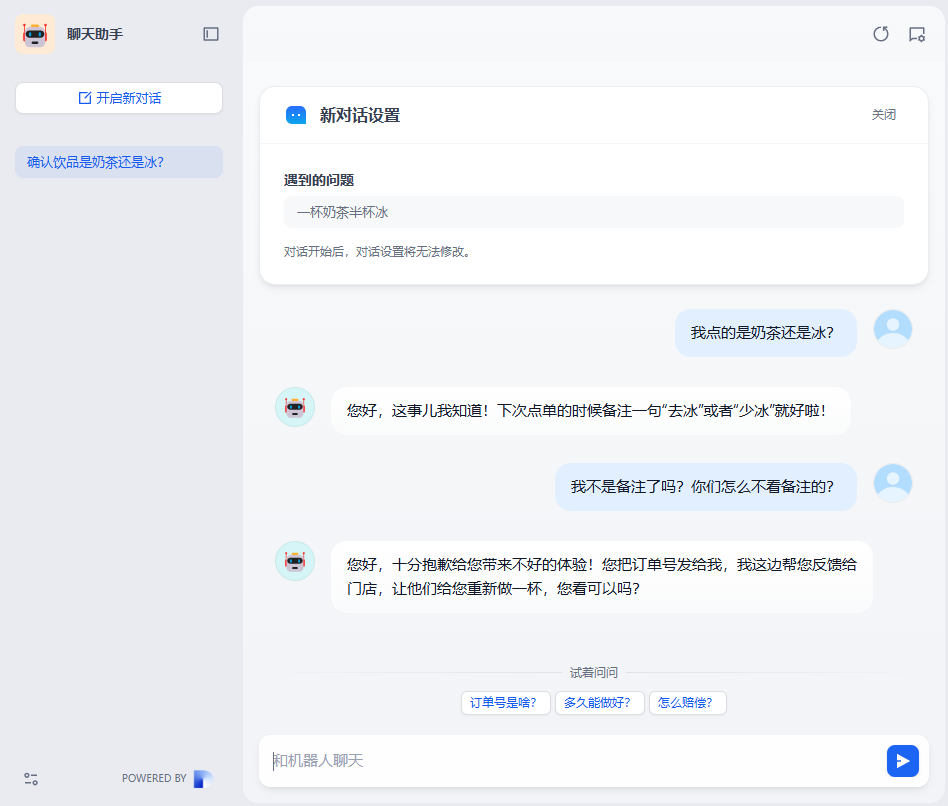Open the conversation settings icon with gear flag

coord(918,34)
